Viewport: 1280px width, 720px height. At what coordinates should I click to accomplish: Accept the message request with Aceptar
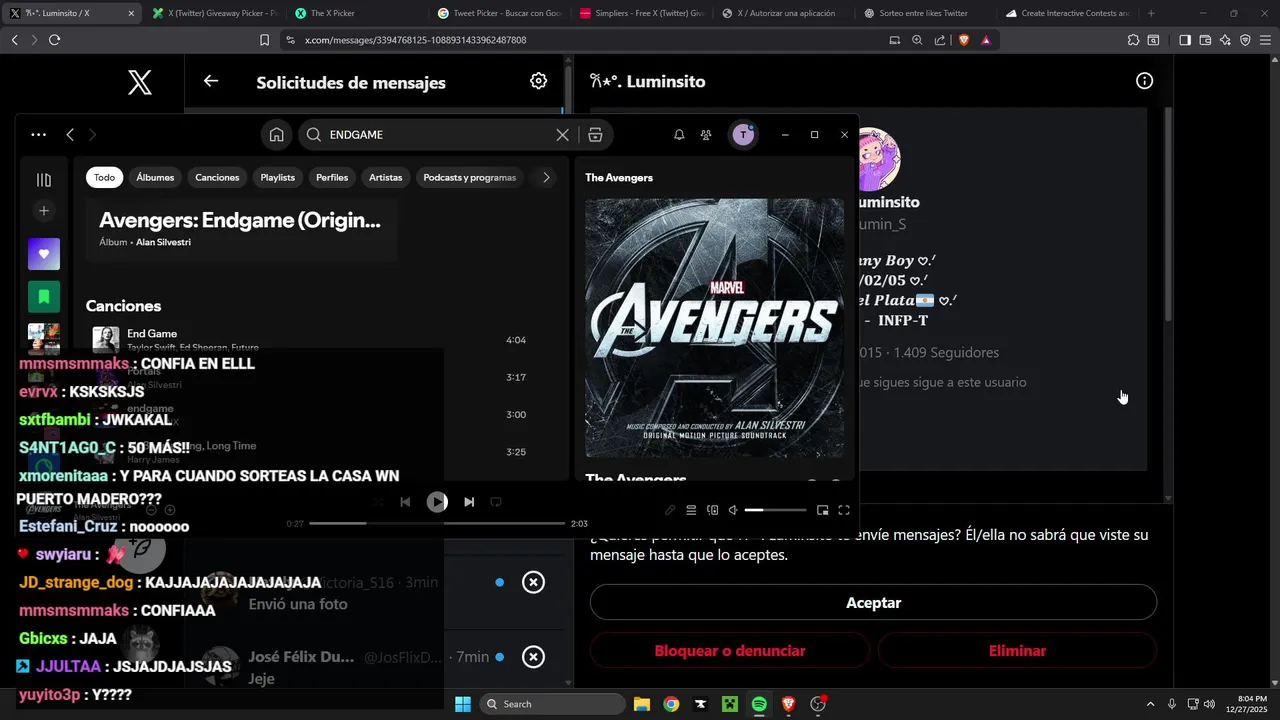[x=873, y=603]
